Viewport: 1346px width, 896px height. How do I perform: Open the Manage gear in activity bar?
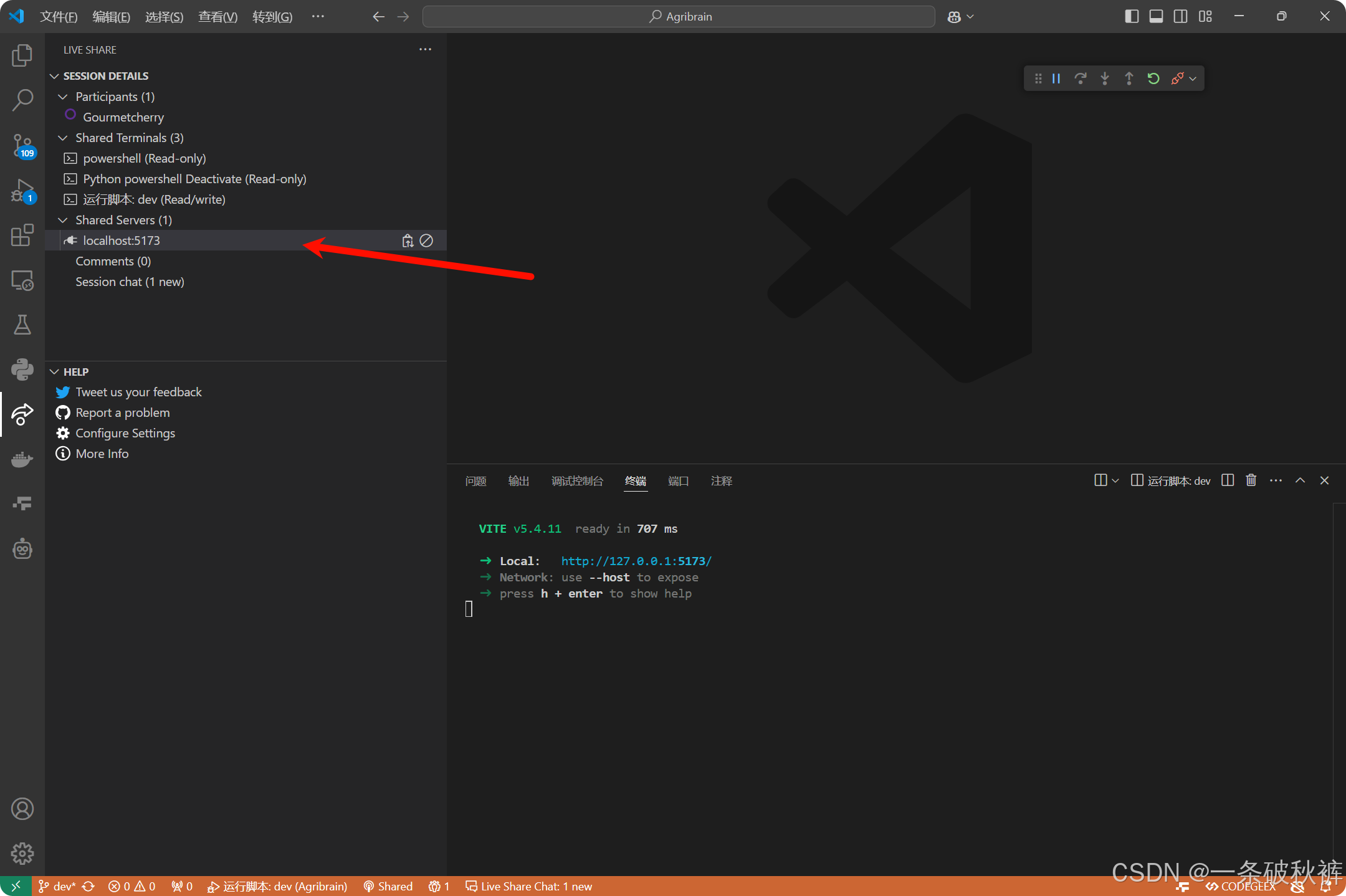point(22,854)
